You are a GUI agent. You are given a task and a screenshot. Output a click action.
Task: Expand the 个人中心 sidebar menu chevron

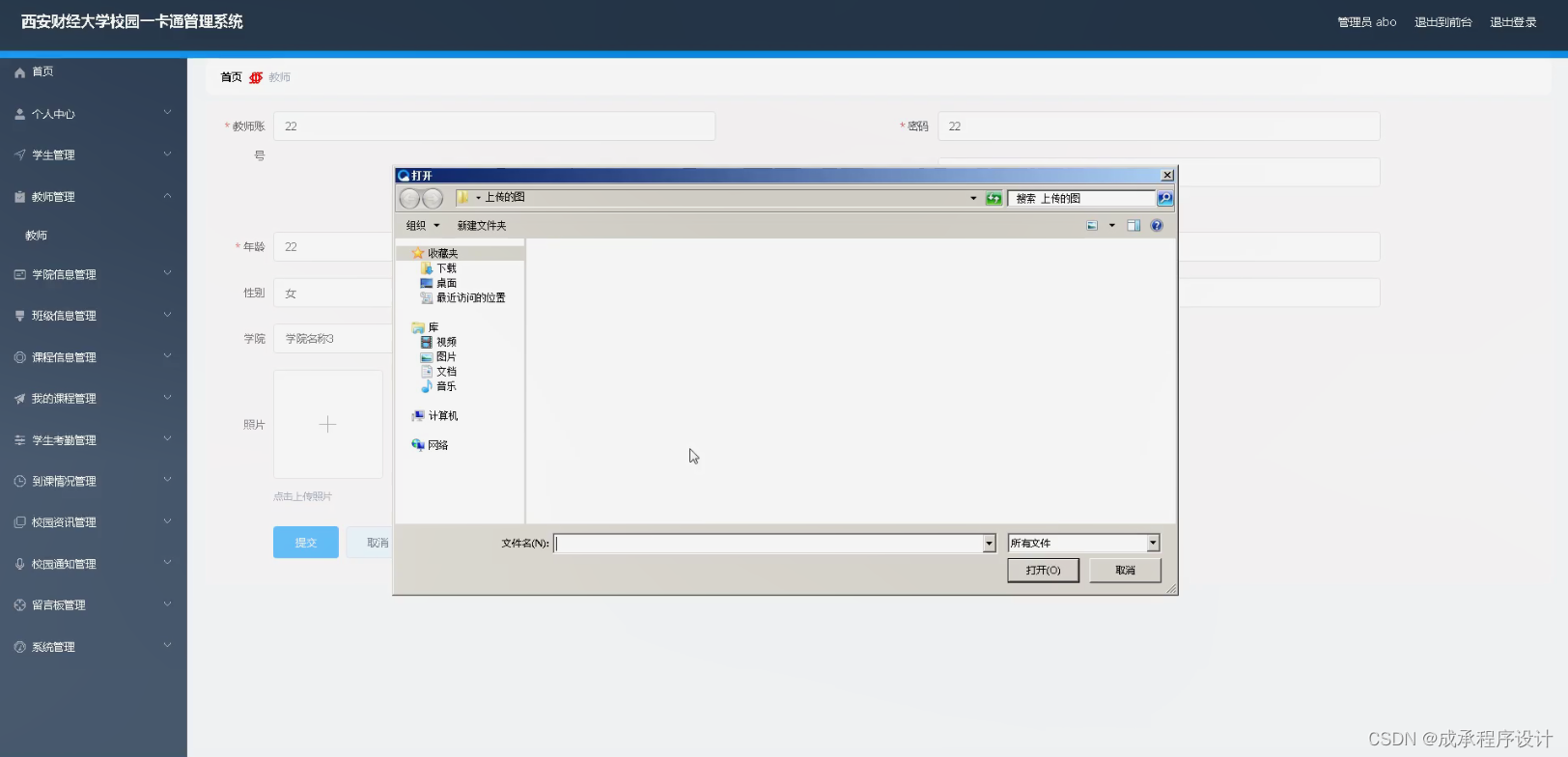click(167, 113)
